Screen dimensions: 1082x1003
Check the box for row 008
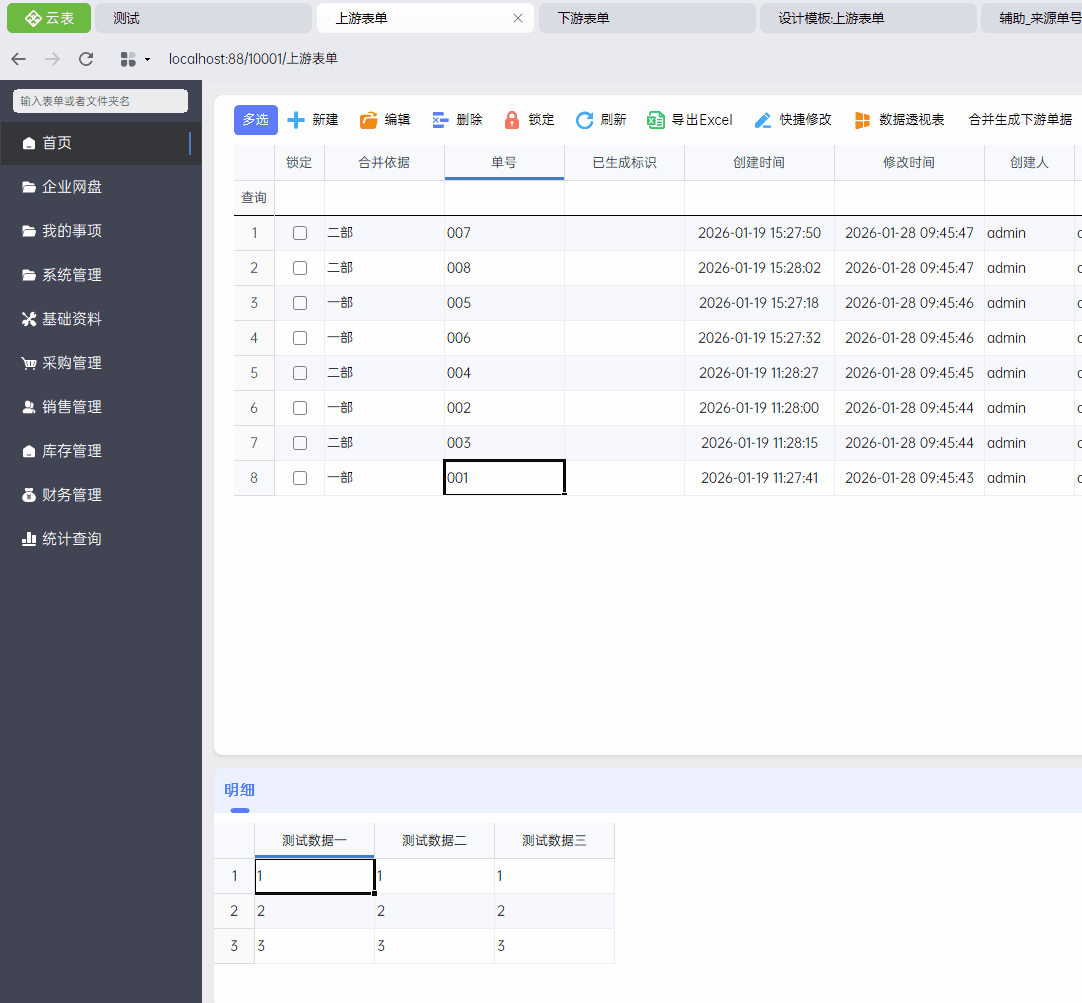tap(299, 268)
